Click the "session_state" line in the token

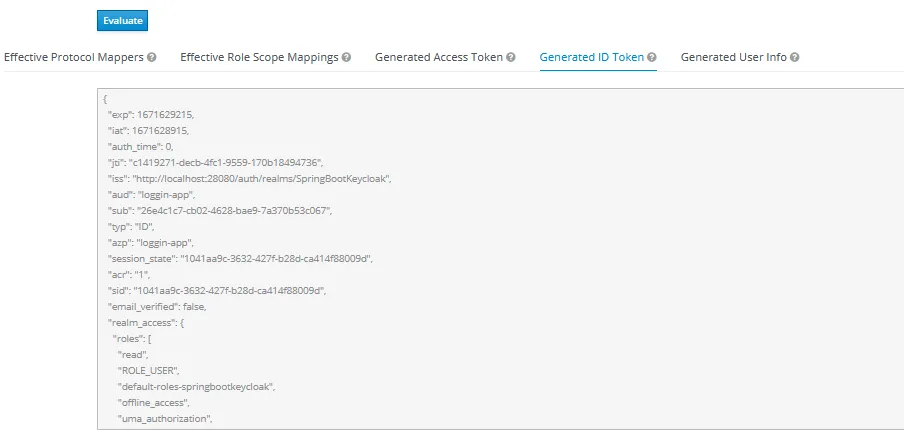pos(240,258)
